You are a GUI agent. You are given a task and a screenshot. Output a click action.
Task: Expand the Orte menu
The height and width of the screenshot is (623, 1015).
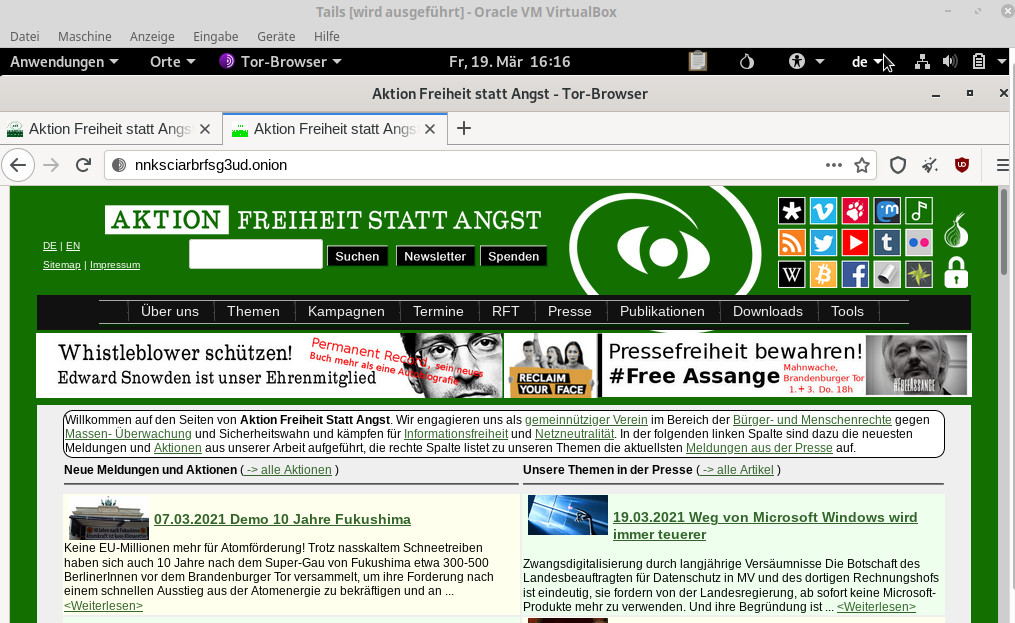172,62
